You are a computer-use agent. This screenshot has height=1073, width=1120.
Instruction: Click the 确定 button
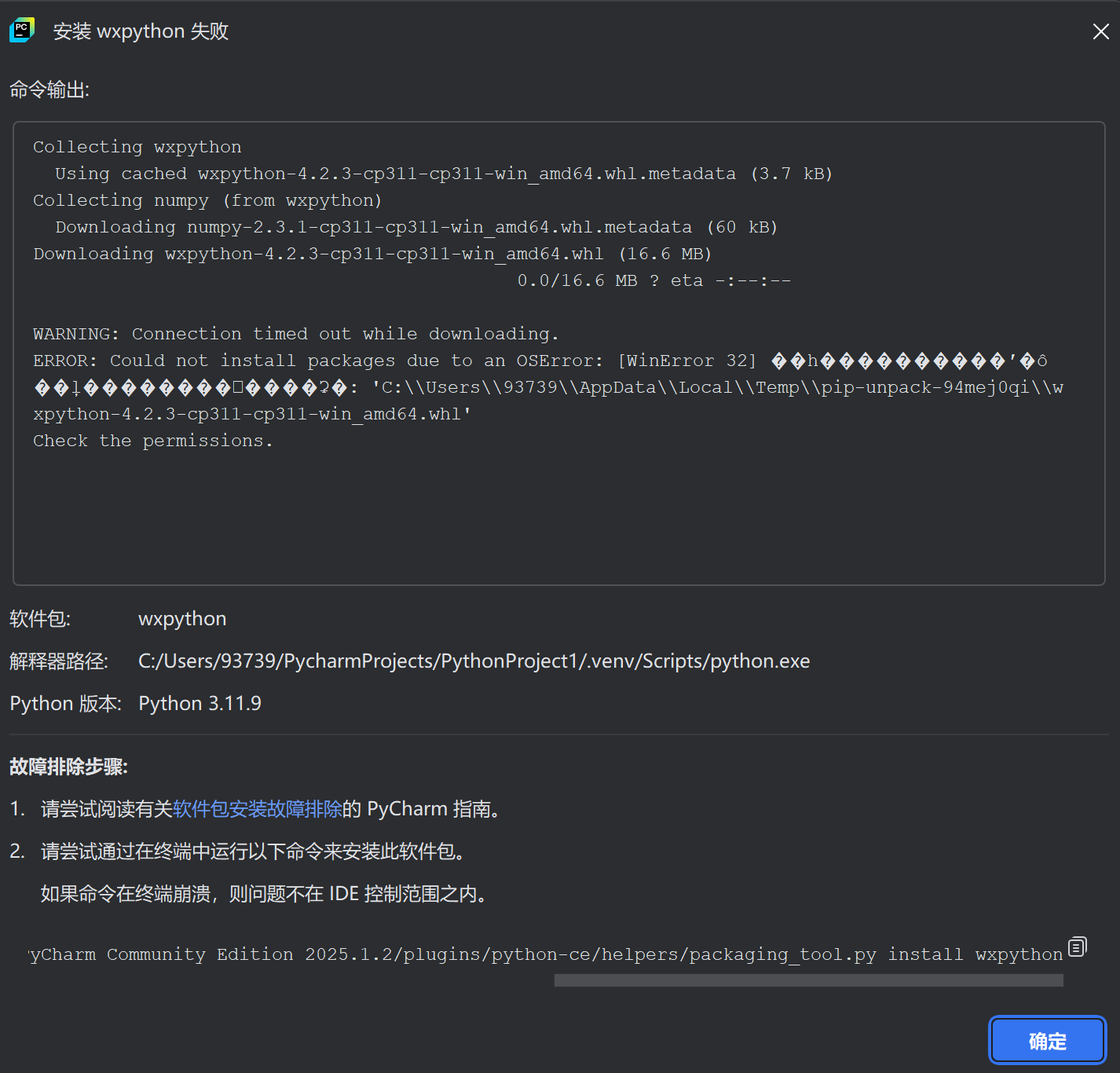click(1047, 1041)
